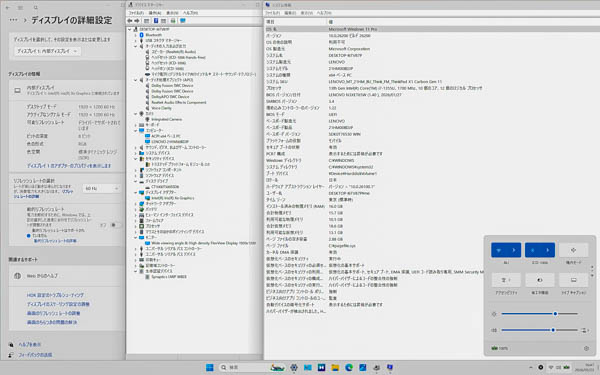The image size is (600, 375).
Task: Select sound output icon beside volume slider
Action: [x=584, y=330]
